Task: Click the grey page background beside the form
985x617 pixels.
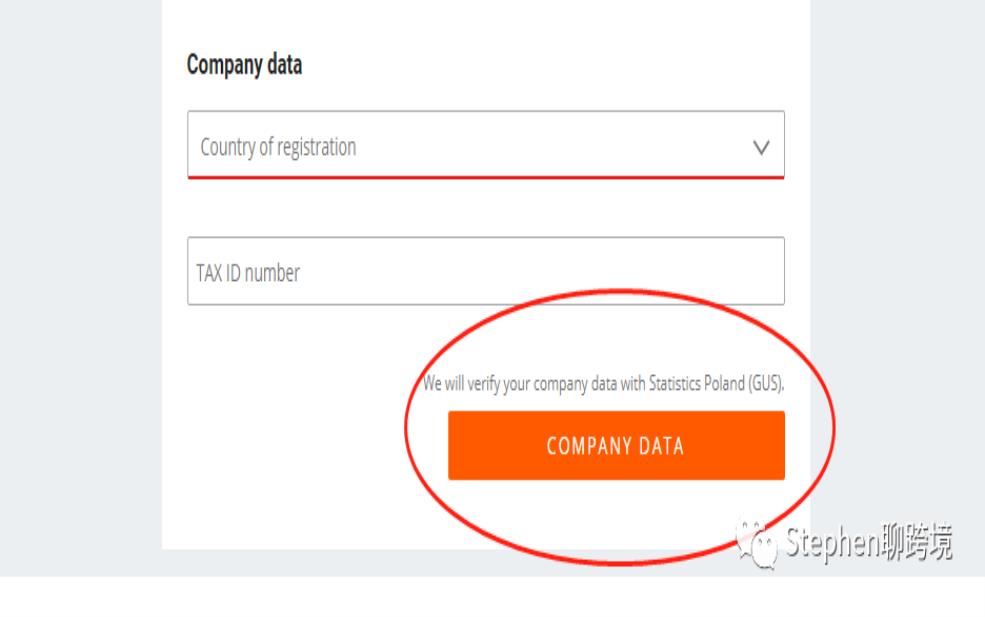Action: pyautogui.click(x=80, y=283)
